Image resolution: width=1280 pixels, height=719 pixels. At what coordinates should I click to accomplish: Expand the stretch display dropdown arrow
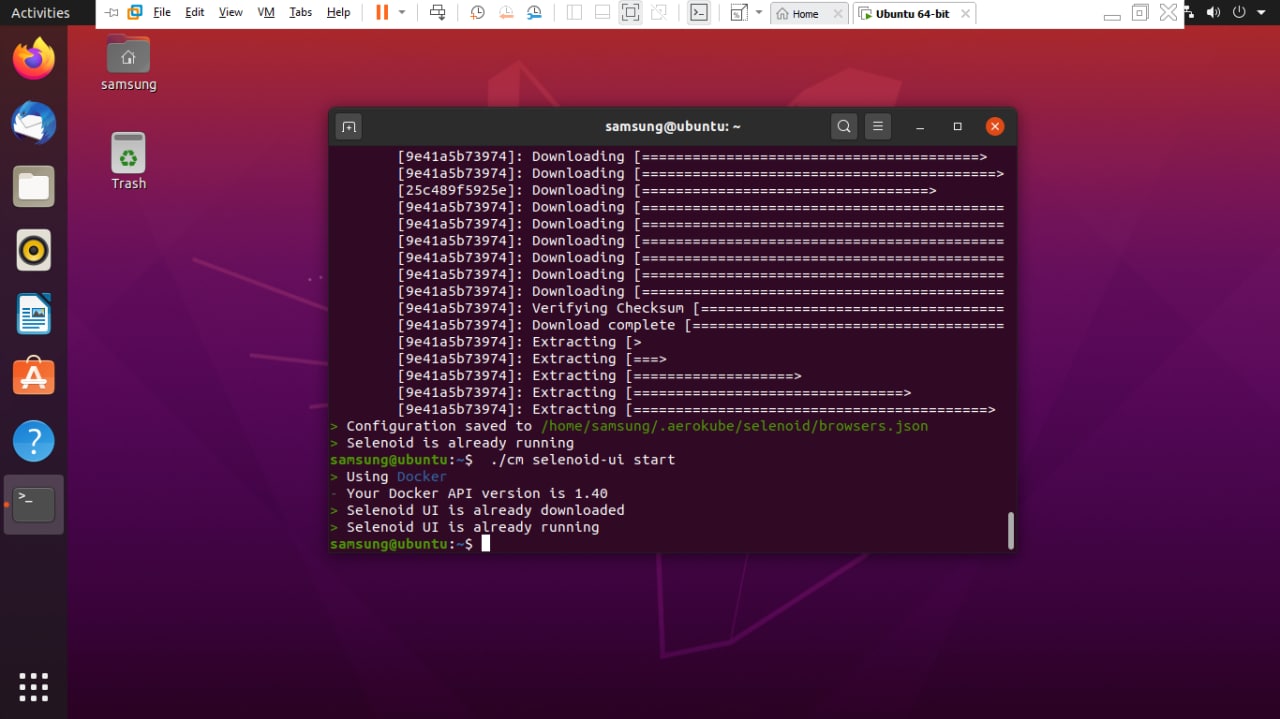pyautogui.click(x=759, y=13)
